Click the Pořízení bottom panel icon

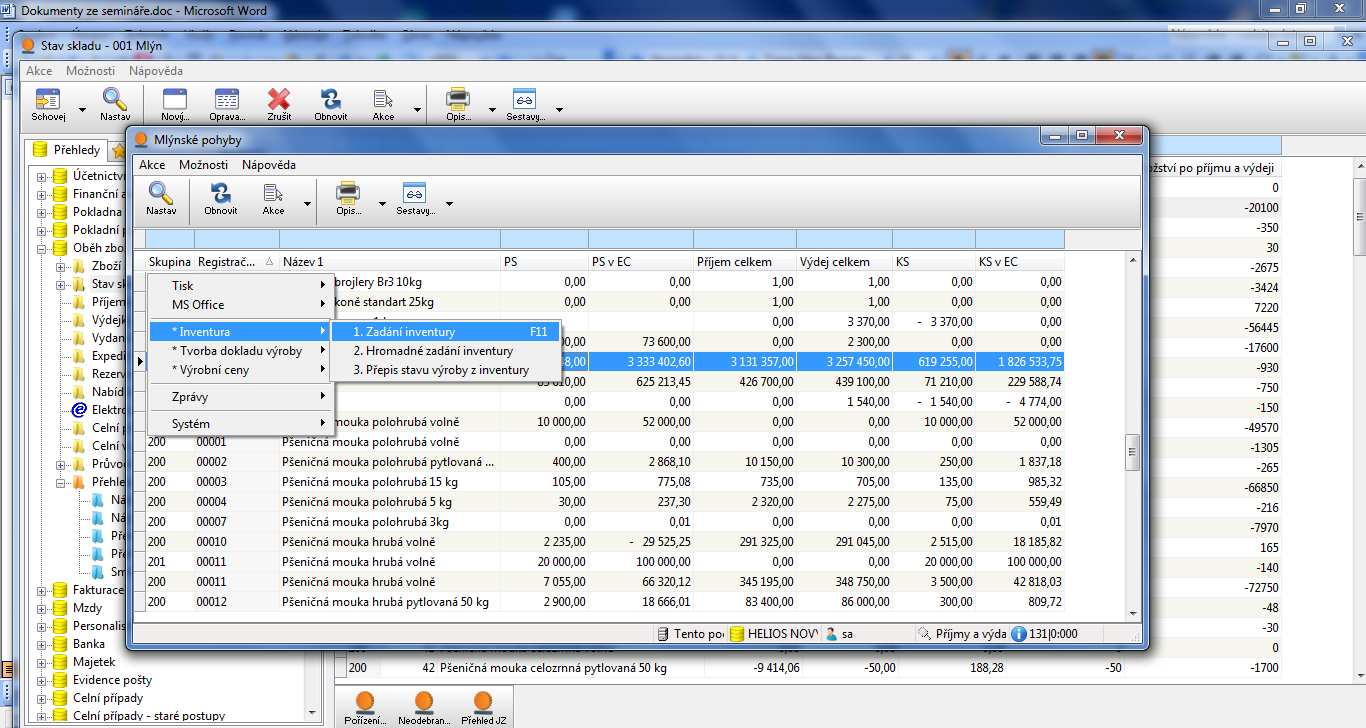pos(365,702)
